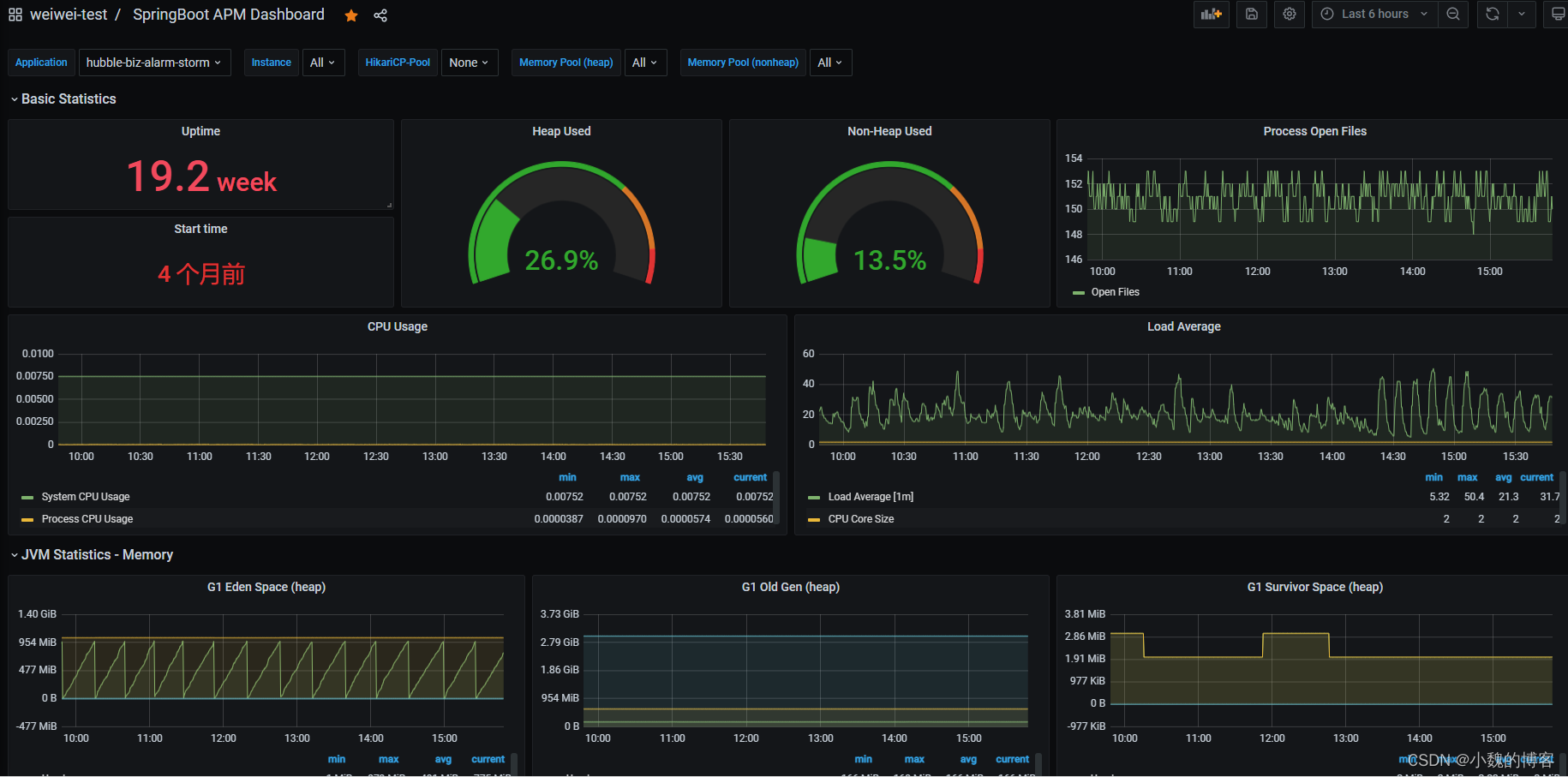The height and width of the screenshot is (777, 1568).
Task: Sort CPU Usage legend by current
Action: click(751, 477)
